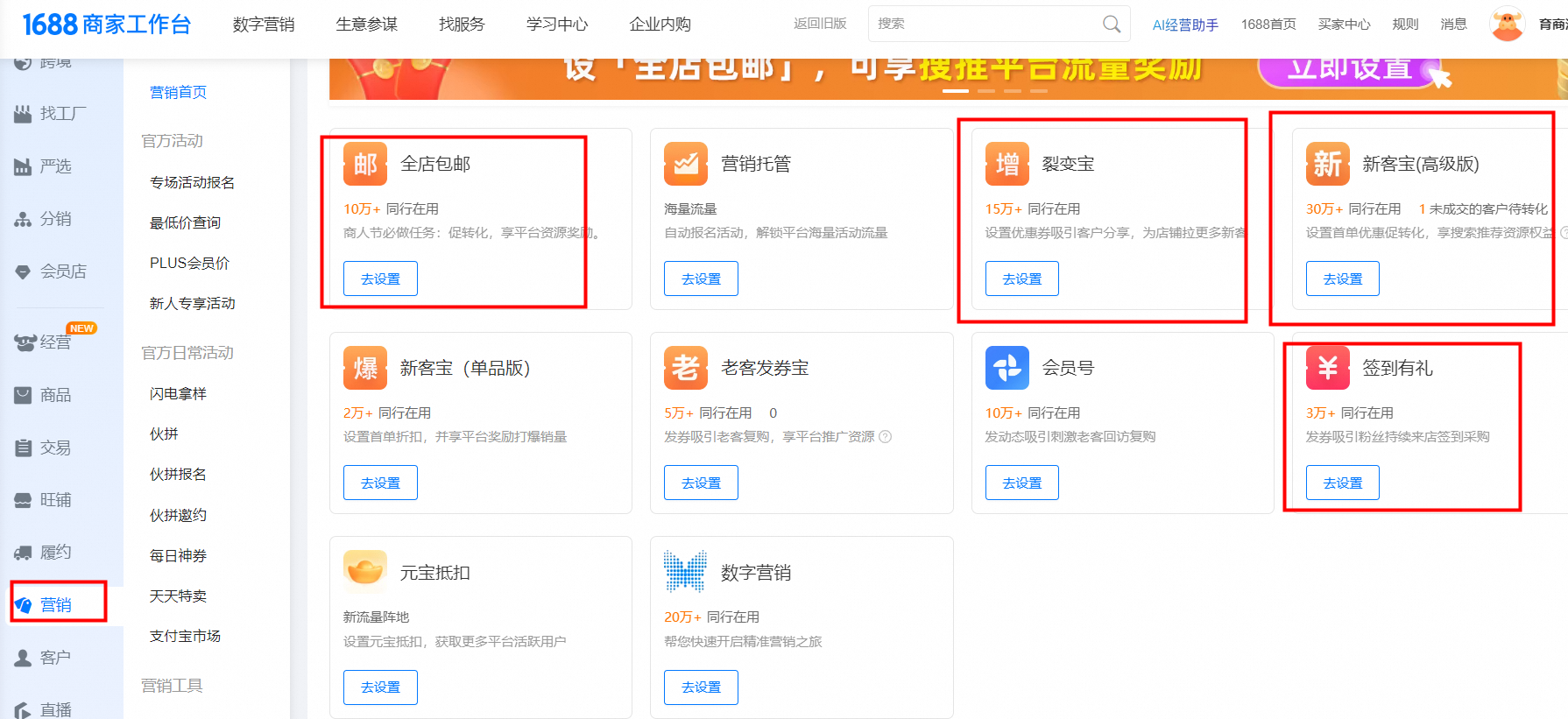Click the help icon beside 老客发券宝 description
The width and height of the screenshot is (1568, 719).
click(x=885, y=437)
